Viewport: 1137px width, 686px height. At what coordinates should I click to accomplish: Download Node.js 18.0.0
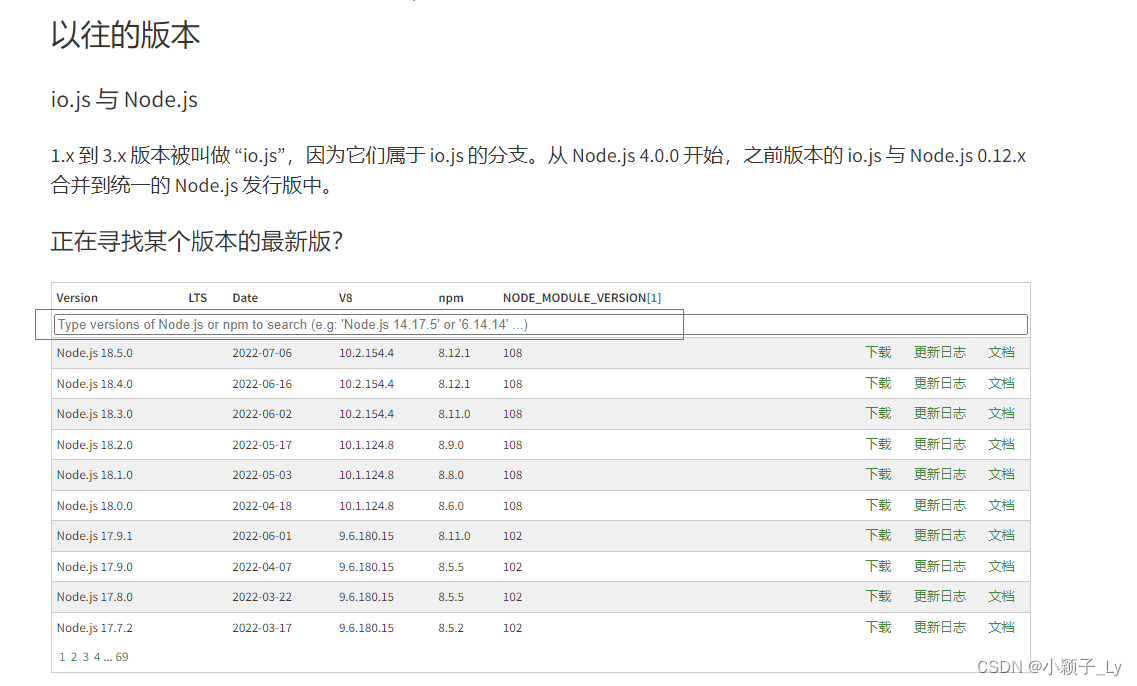click(x=878, y=505)
